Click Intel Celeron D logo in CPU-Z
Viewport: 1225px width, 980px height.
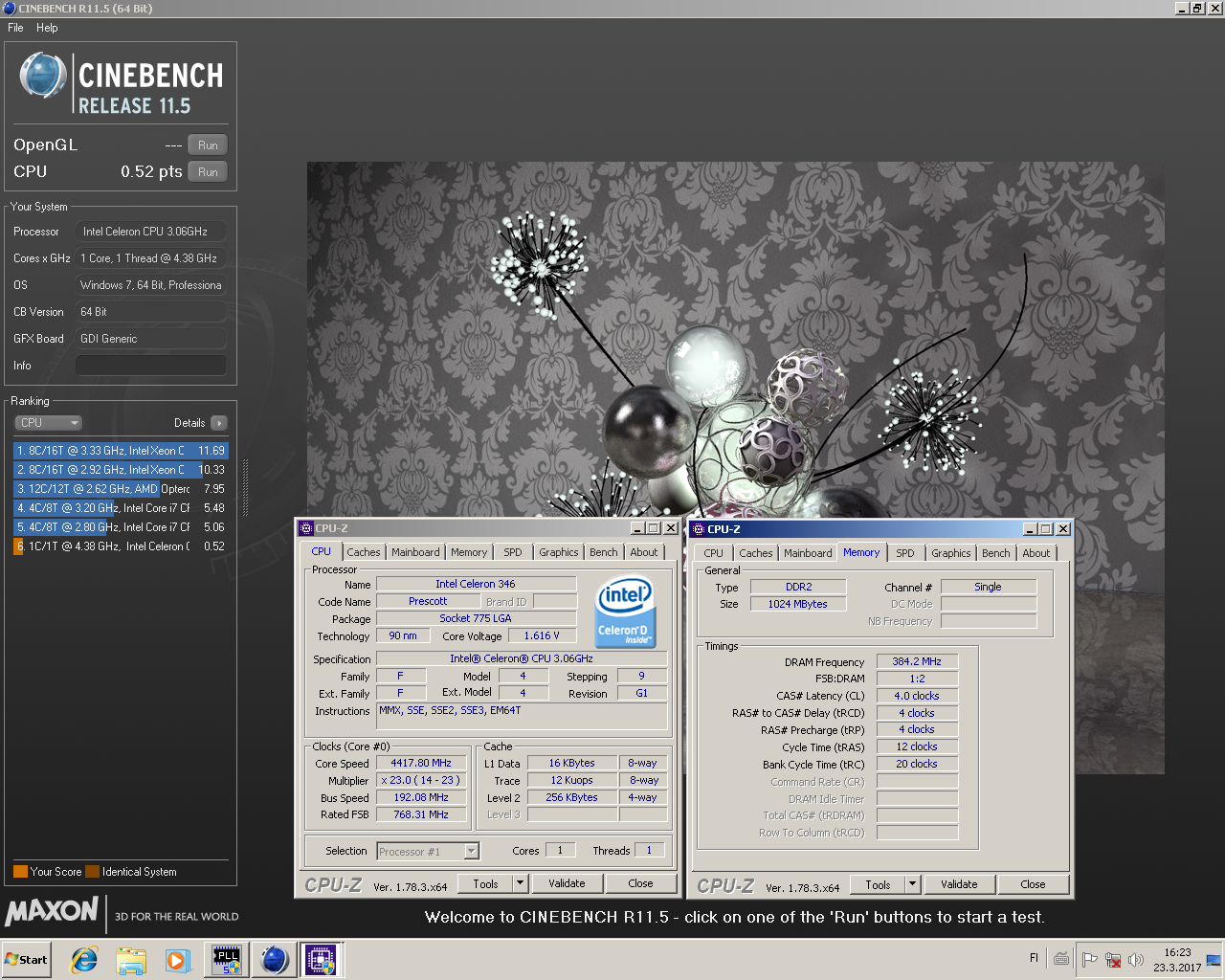(x=624, y=612)
